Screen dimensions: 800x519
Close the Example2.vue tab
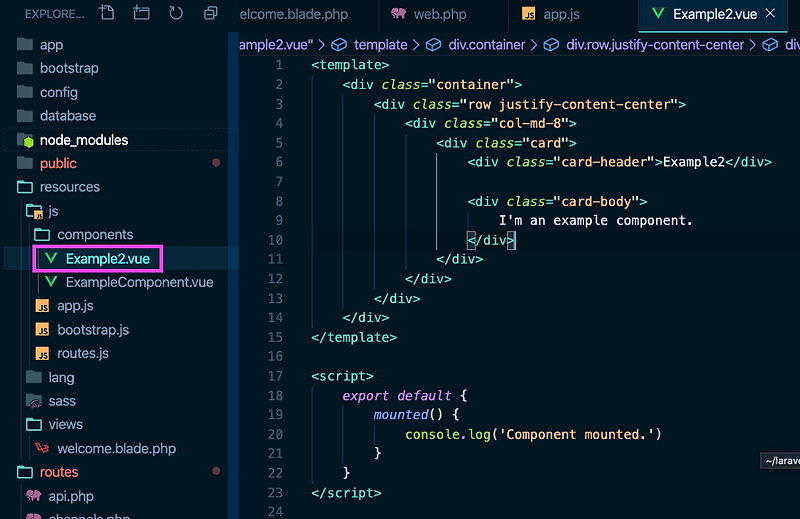pos(770,14)
